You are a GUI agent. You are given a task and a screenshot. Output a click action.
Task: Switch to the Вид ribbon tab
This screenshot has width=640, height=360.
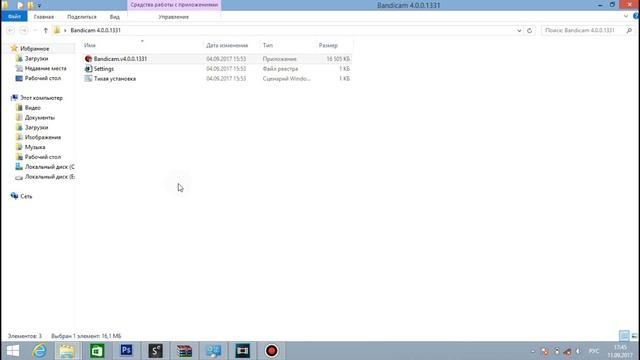(x=115, y=17)
